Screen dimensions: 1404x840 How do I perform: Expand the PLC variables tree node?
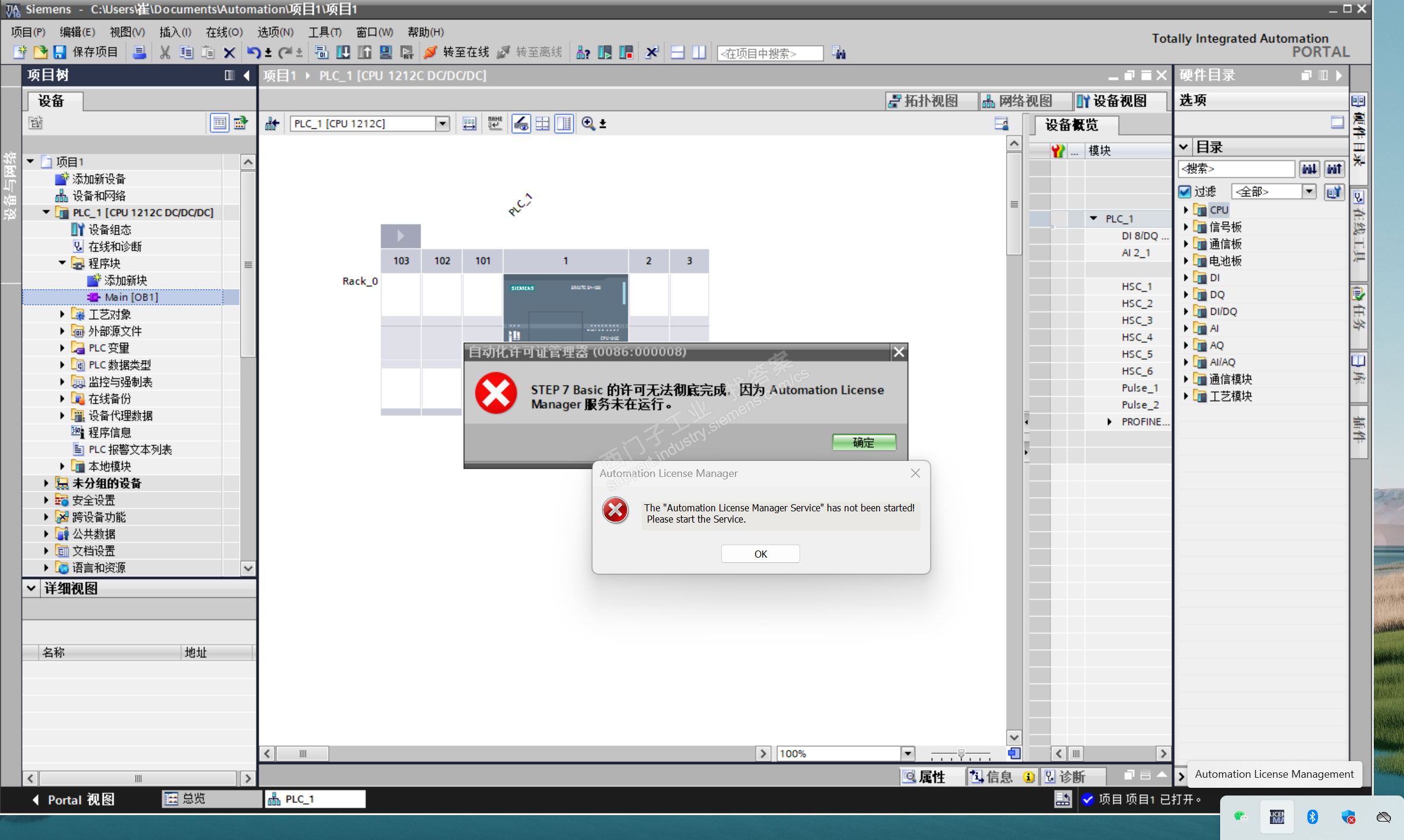click(x=62, y=348)
